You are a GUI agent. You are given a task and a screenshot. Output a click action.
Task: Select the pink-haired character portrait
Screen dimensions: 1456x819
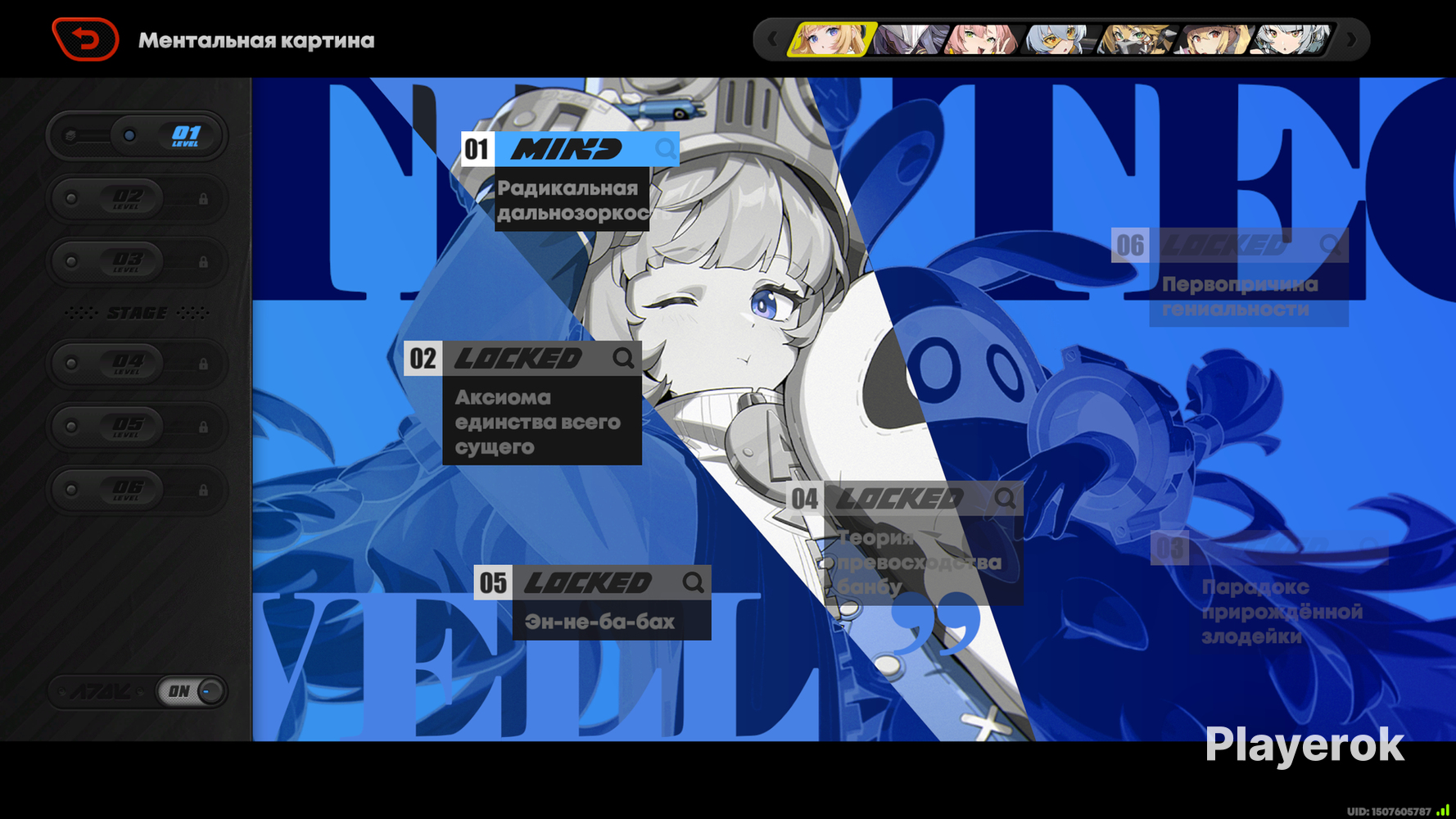(x=981, y=39)
